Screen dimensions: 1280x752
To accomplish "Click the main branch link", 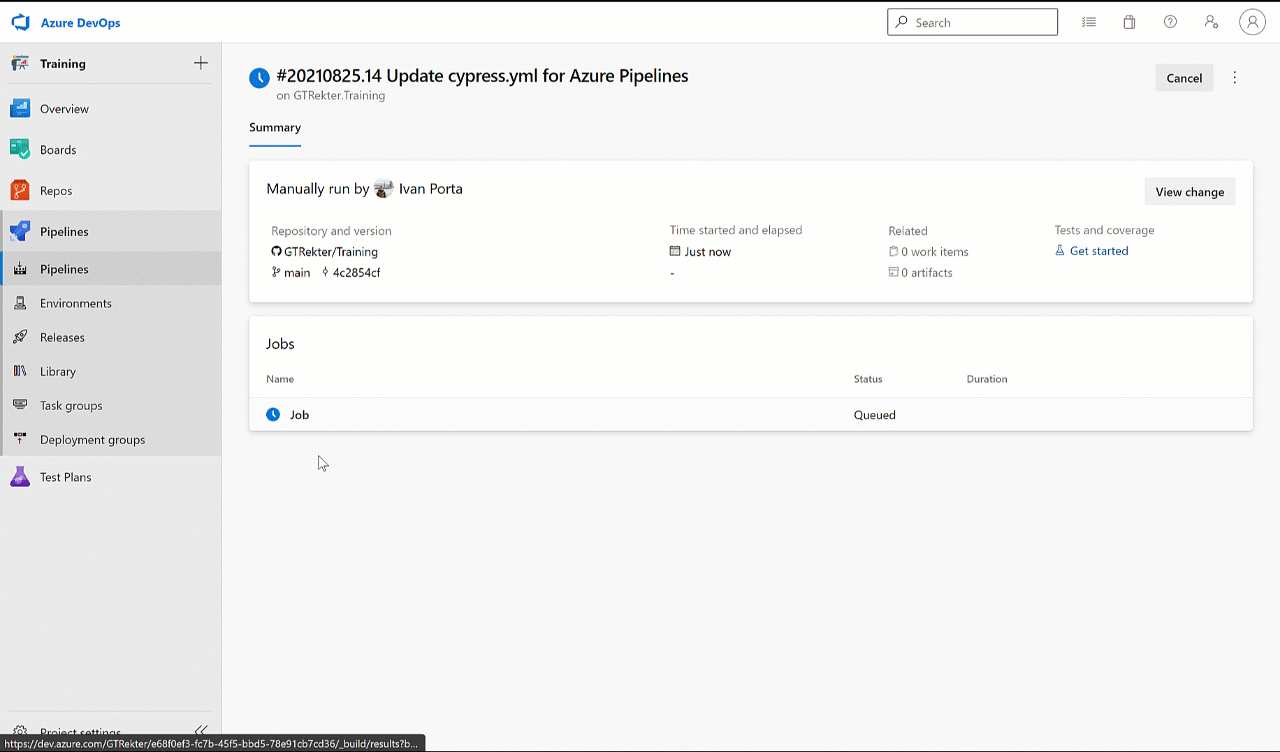I will [297, 273].
